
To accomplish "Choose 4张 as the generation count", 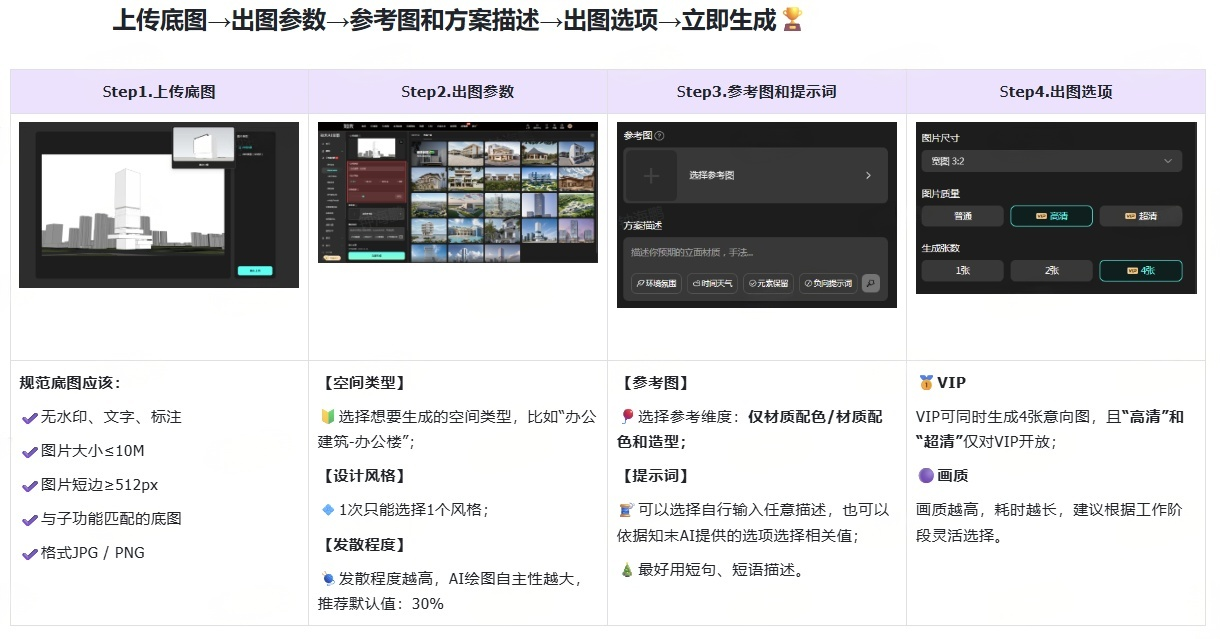I will (1140, 271).
